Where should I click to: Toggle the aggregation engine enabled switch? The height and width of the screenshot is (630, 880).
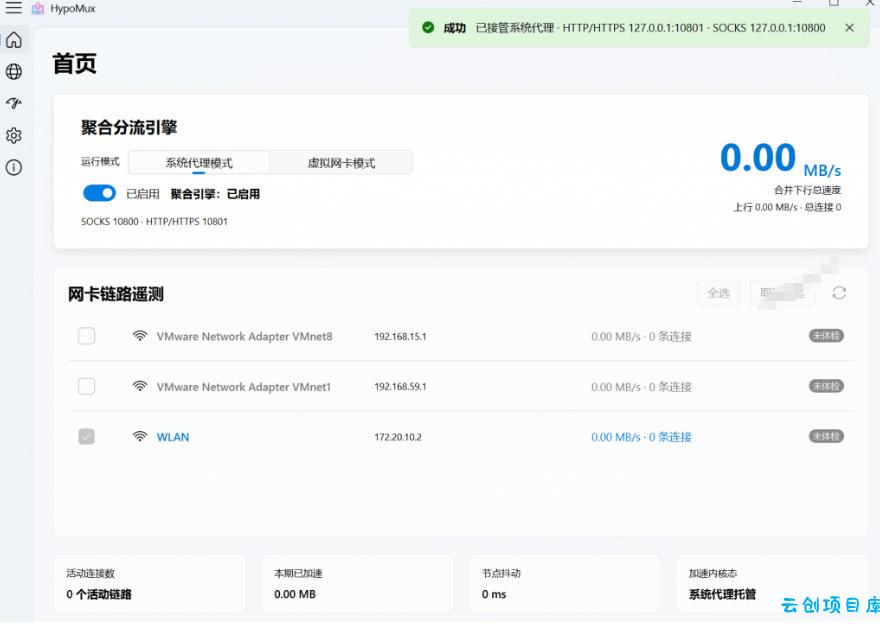[99, 193]
